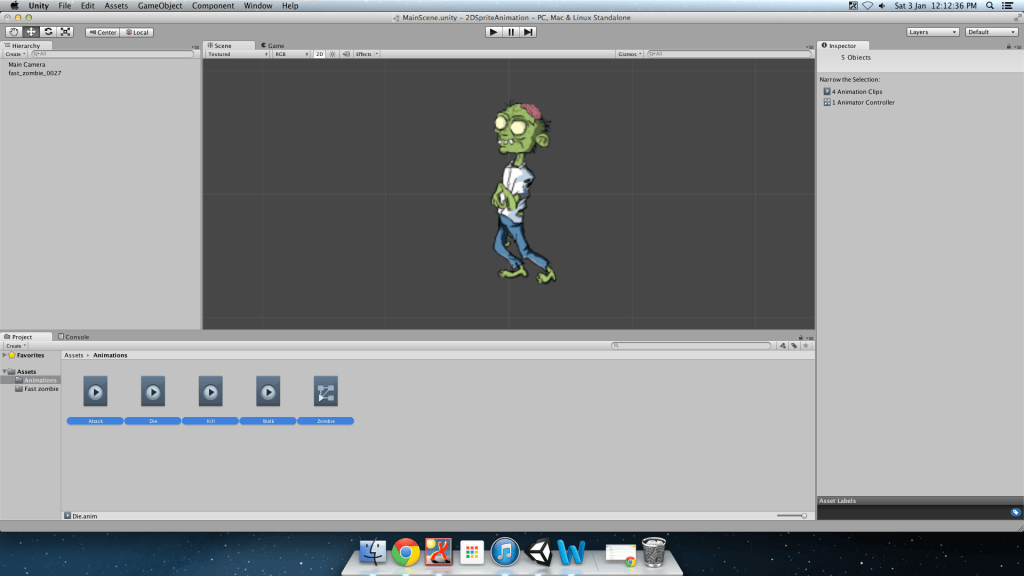Select the Hand tool in toolbar
This screenshot has width=1024, height=576.
[x=13, y=32]
